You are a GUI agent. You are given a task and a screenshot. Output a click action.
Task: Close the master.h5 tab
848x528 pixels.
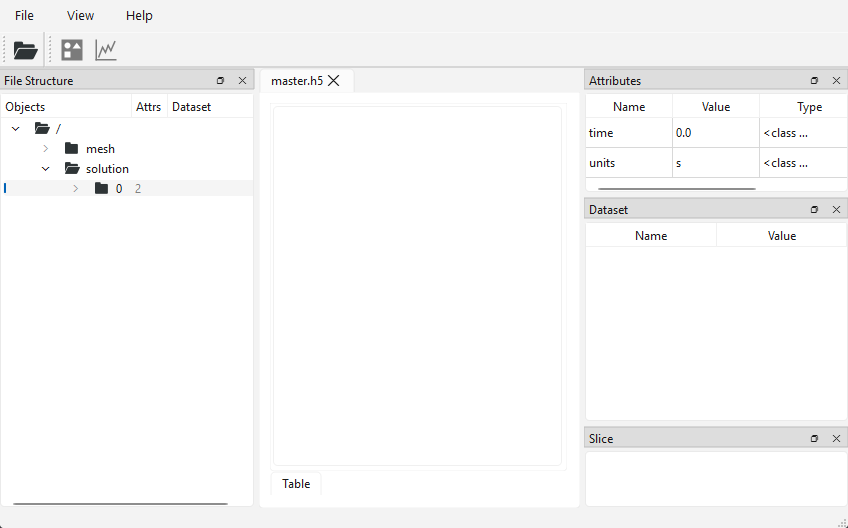pos(334,81)
